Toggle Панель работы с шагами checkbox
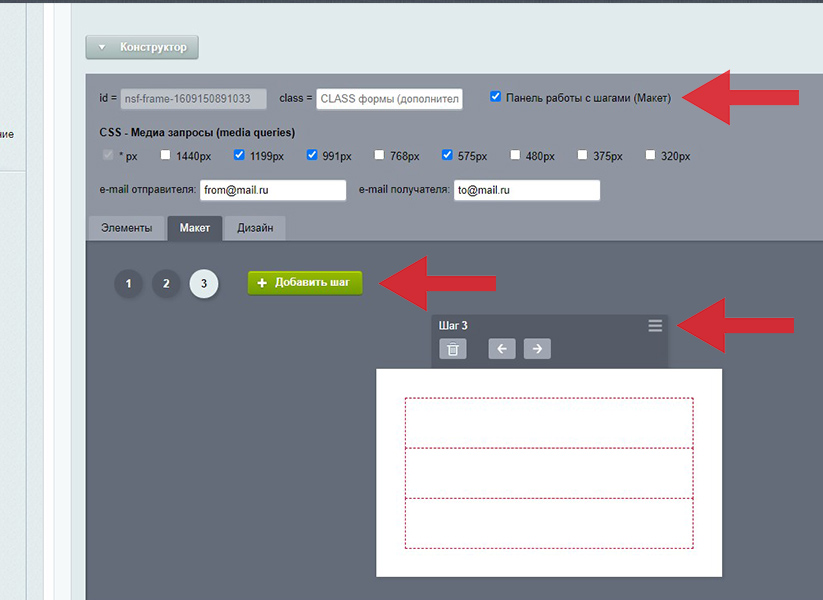The width and height of the screenshot is (823, 600). click(x=496, y=97)
